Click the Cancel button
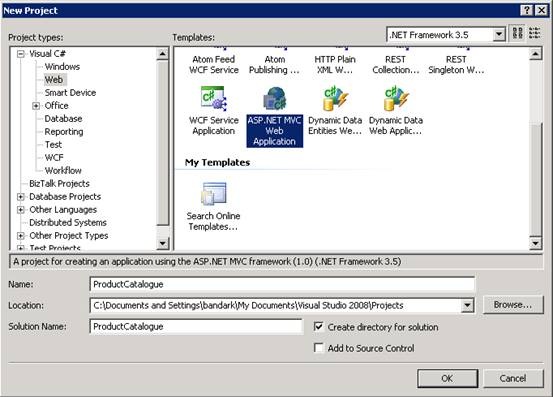 512,378
